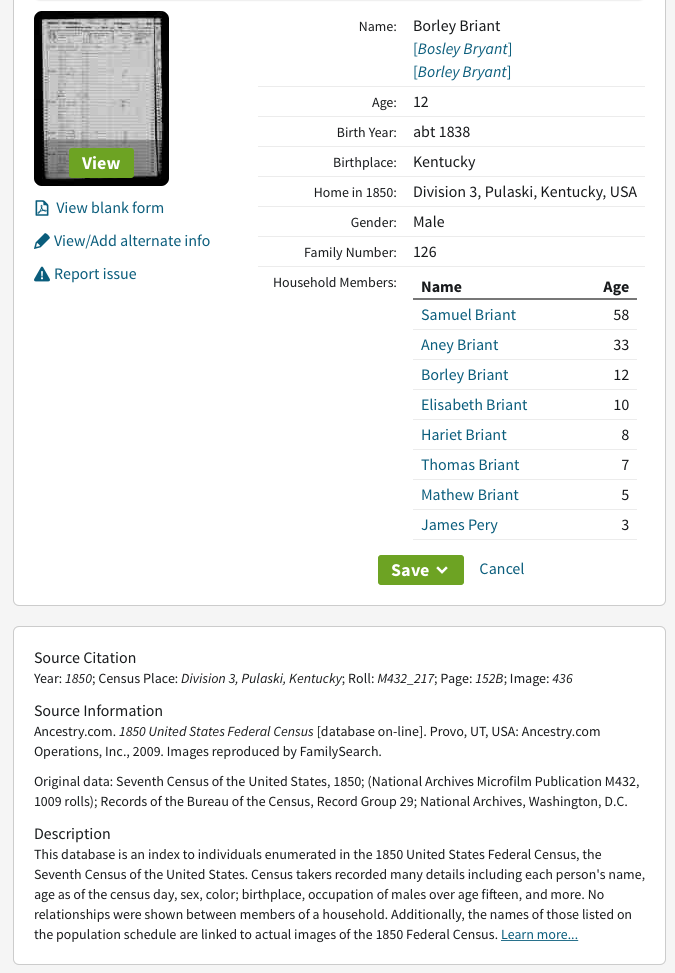Click the pencil icon for alternate info
675x973 pixels.
(x=42, y=241)
